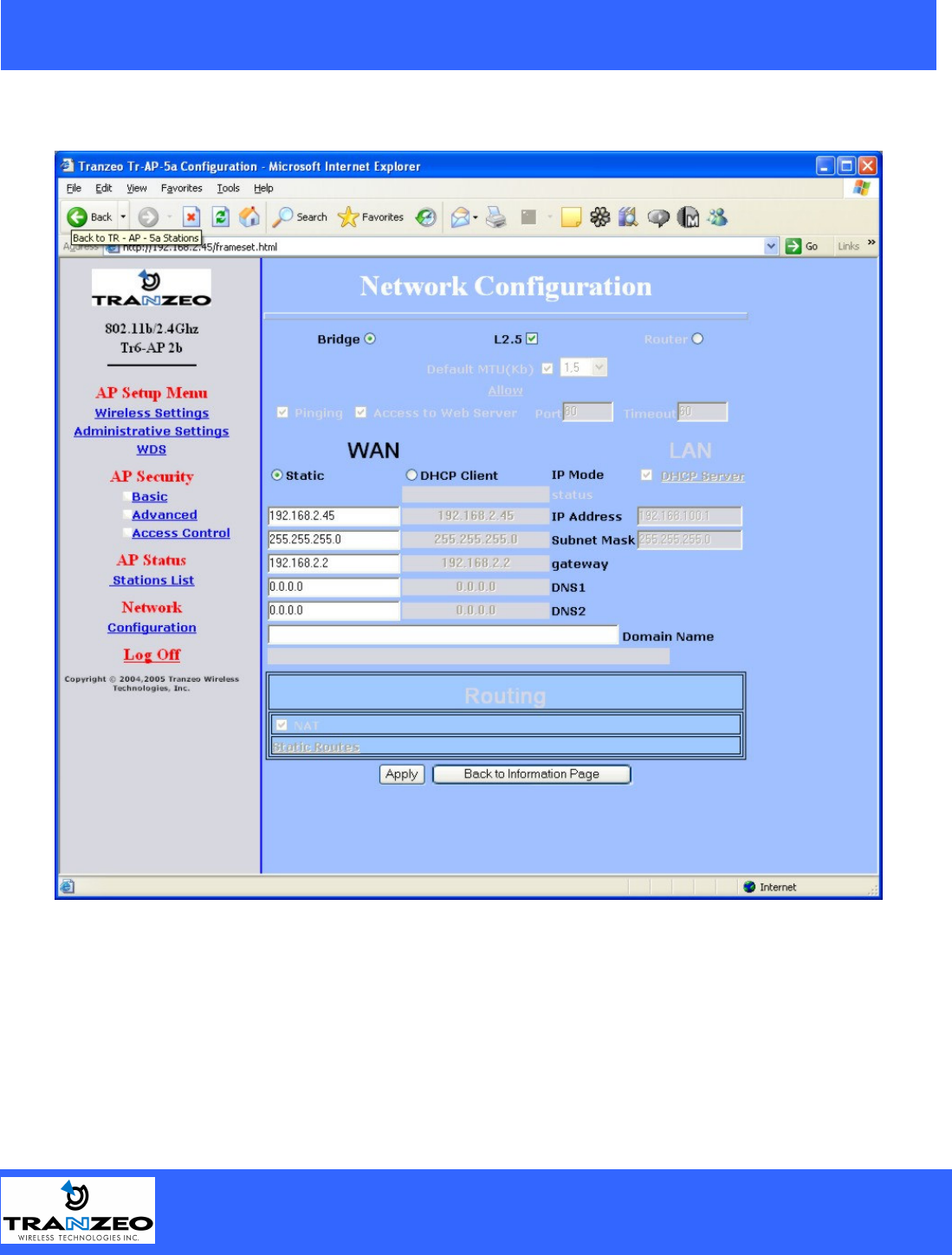Select the Static WAN radio button

277,475
